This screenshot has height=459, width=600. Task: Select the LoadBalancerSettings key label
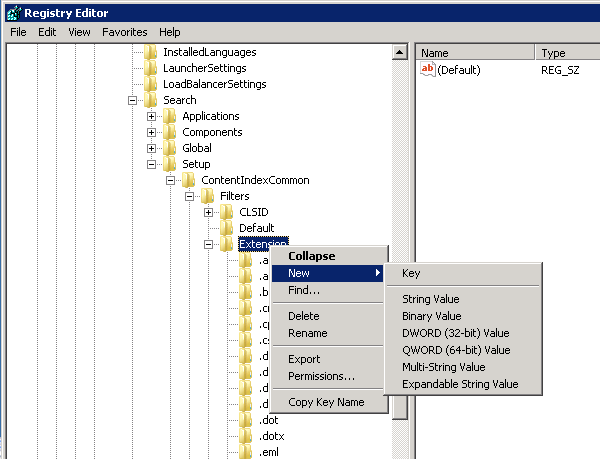215,84
